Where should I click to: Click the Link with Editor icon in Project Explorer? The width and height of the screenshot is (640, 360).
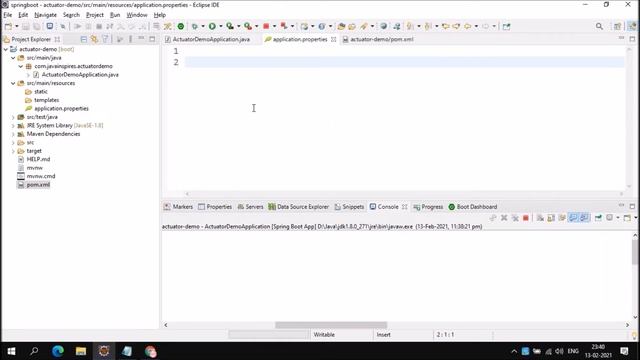click(94, 39)
